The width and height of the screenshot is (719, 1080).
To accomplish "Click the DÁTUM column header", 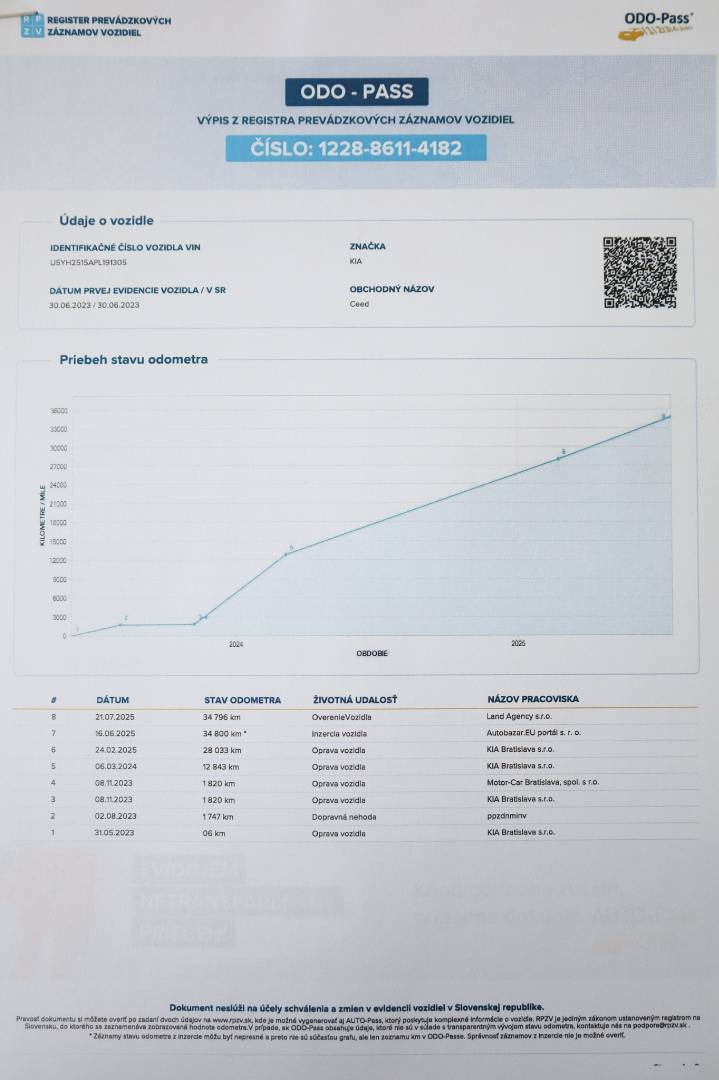I will click(x=113, y=700).
